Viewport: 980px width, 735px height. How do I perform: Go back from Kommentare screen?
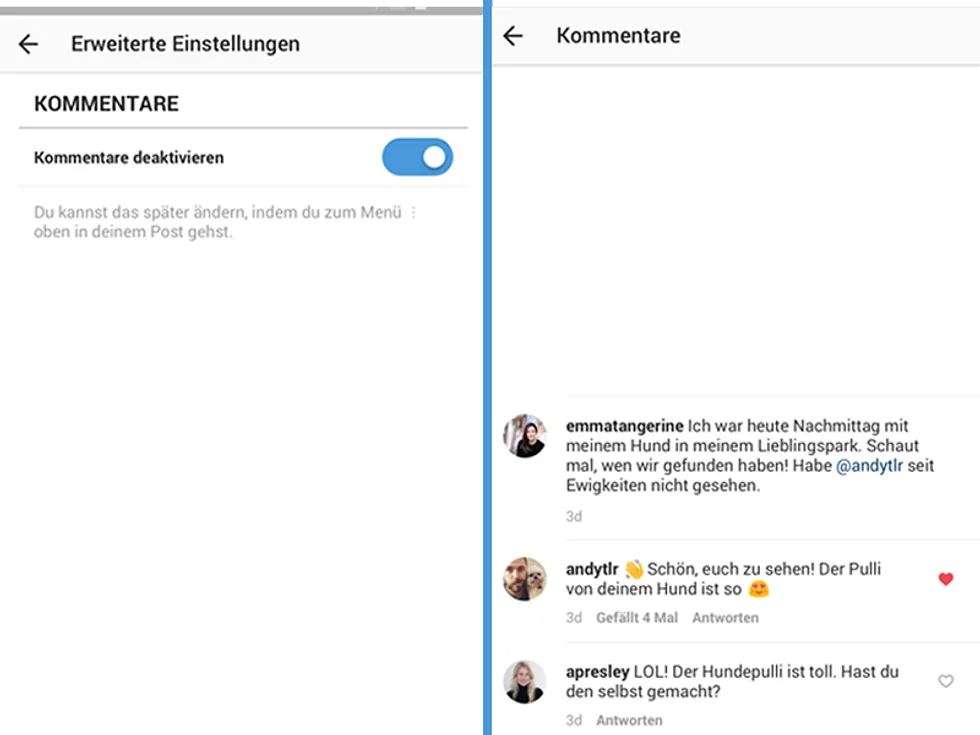[x=513, y=36]
